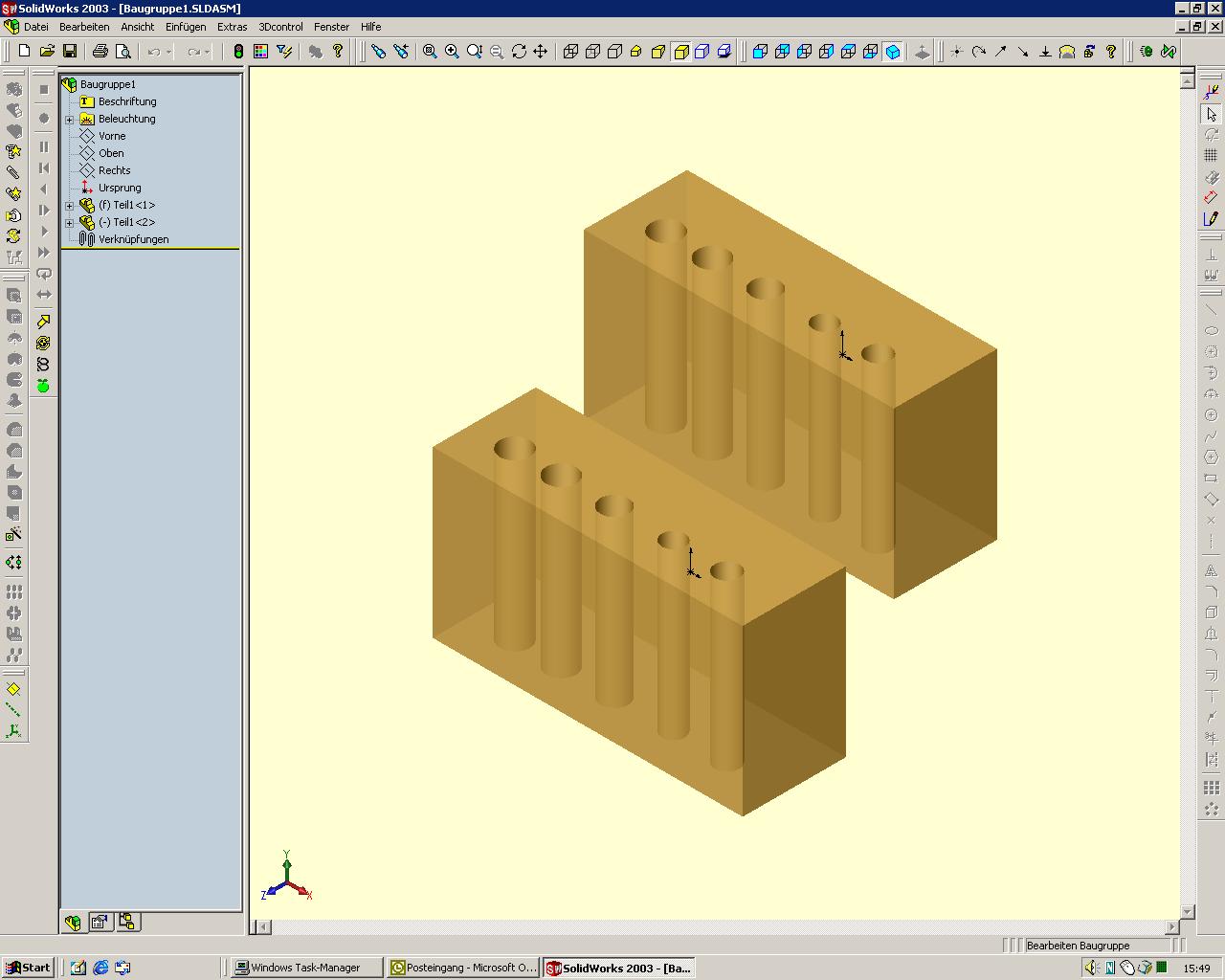
Task: Toggle the Shaded display mode button
Action: (680, 52)
